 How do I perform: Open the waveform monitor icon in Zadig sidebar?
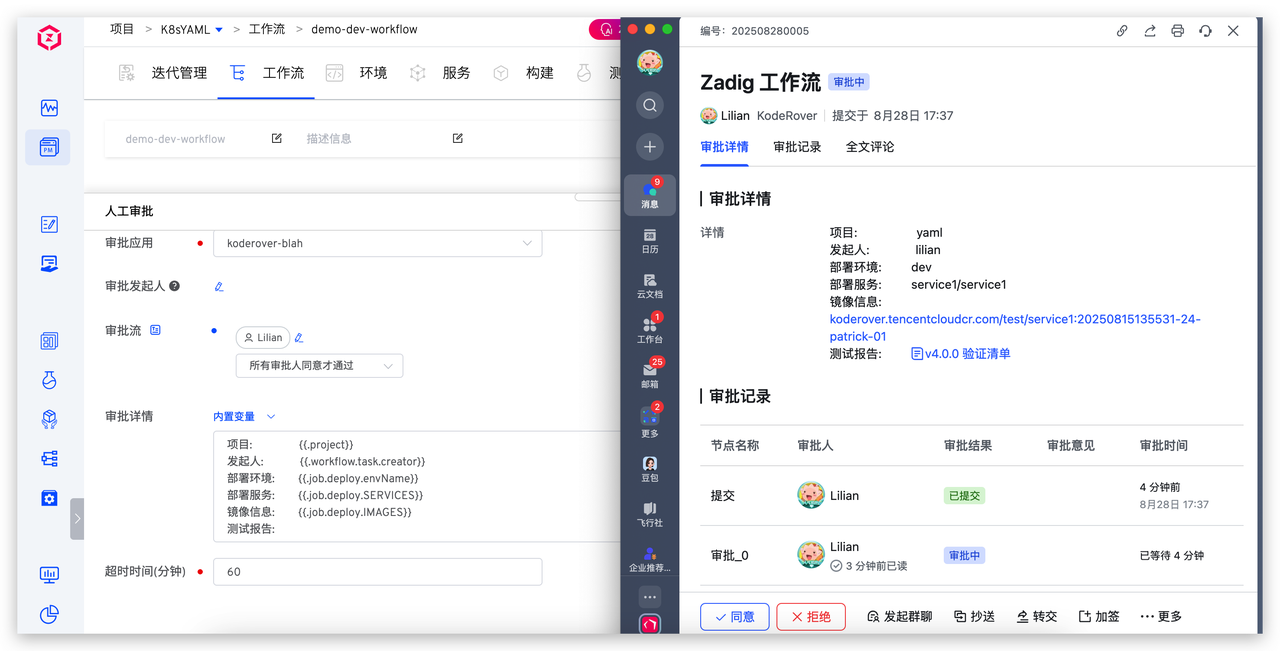(x=49, y=108)
